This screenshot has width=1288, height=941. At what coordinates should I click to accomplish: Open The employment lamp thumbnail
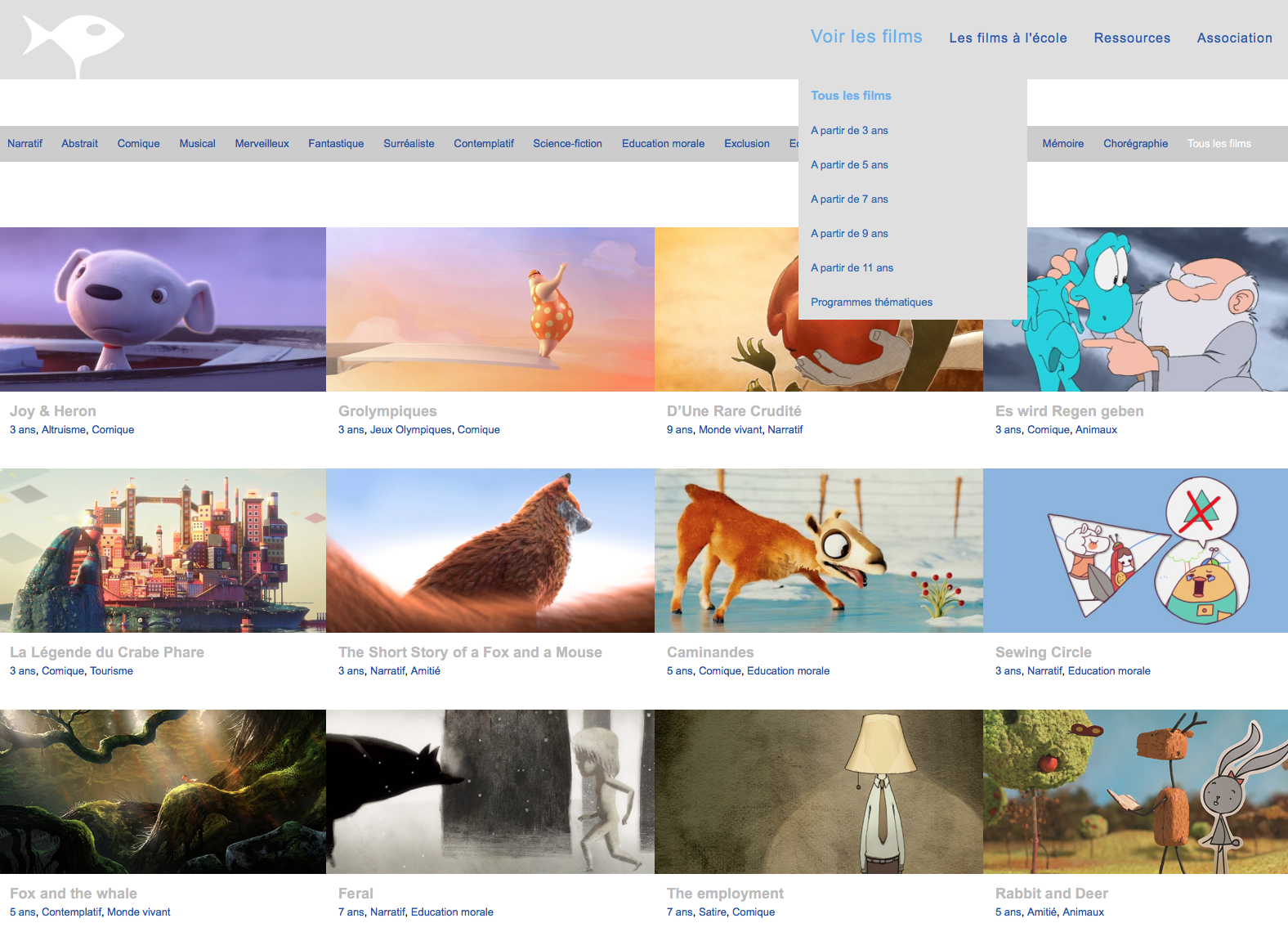[x=818, y=791]
